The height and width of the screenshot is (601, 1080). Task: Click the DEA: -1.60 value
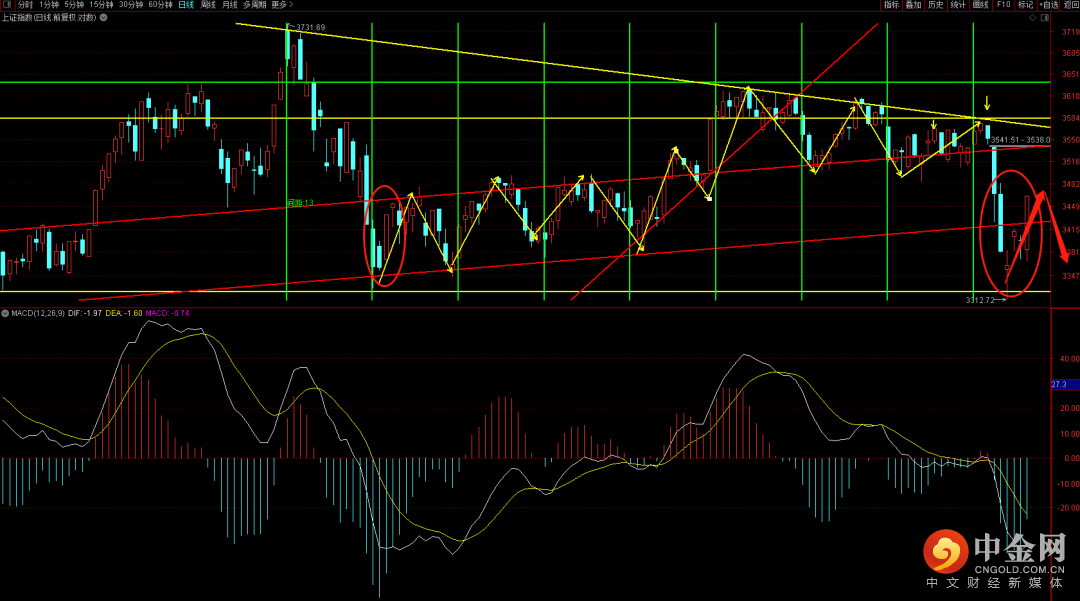(124, 313)
